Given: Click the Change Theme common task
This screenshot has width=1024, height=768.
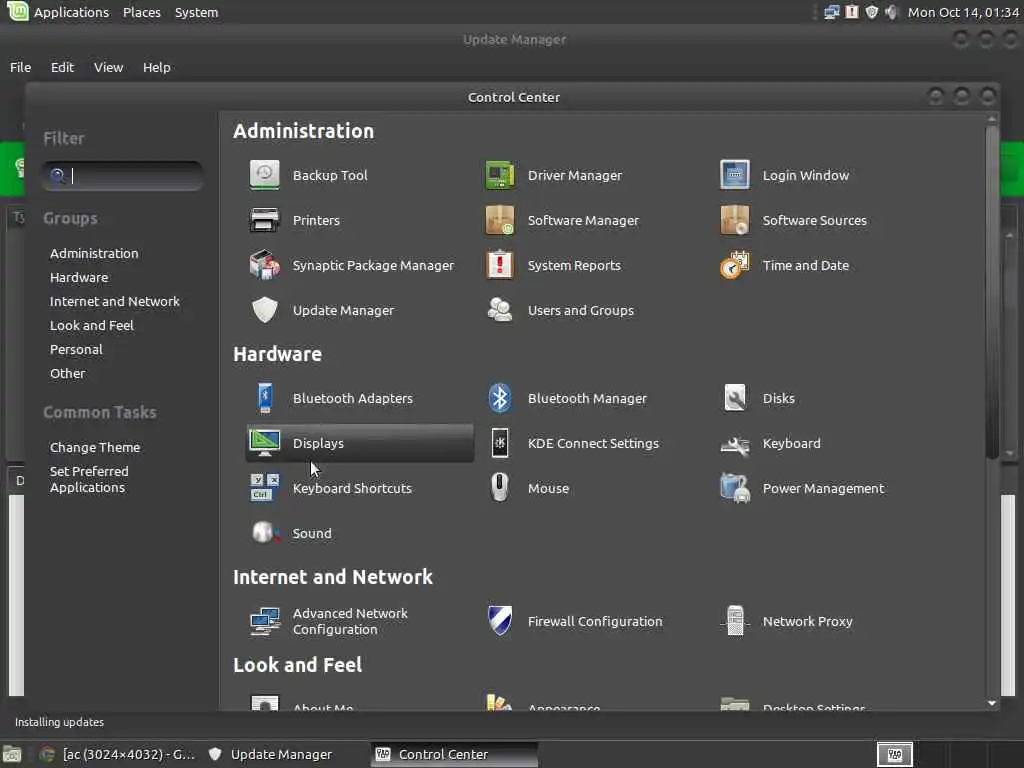Looking at the screenshot, I should click(x=95, y=447).
